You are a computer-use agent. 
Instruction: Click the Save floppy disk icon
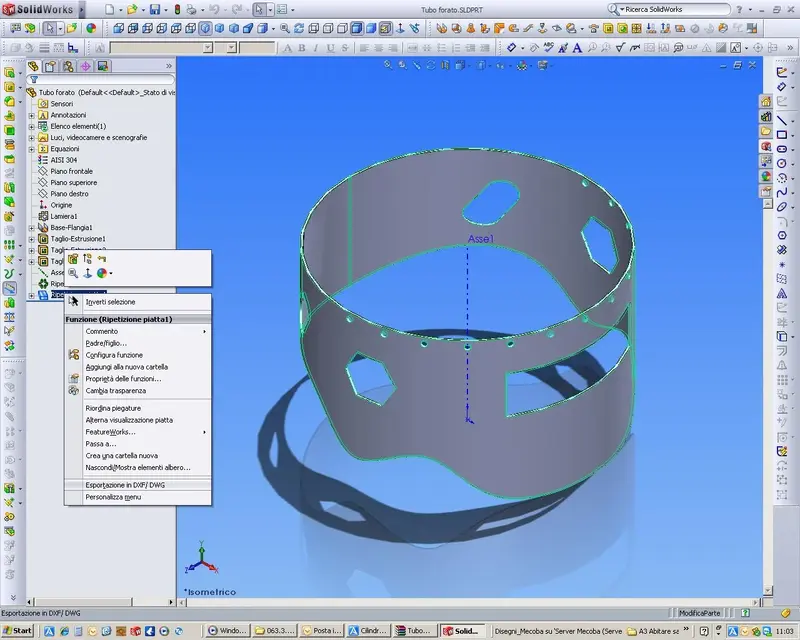(155, 9)
